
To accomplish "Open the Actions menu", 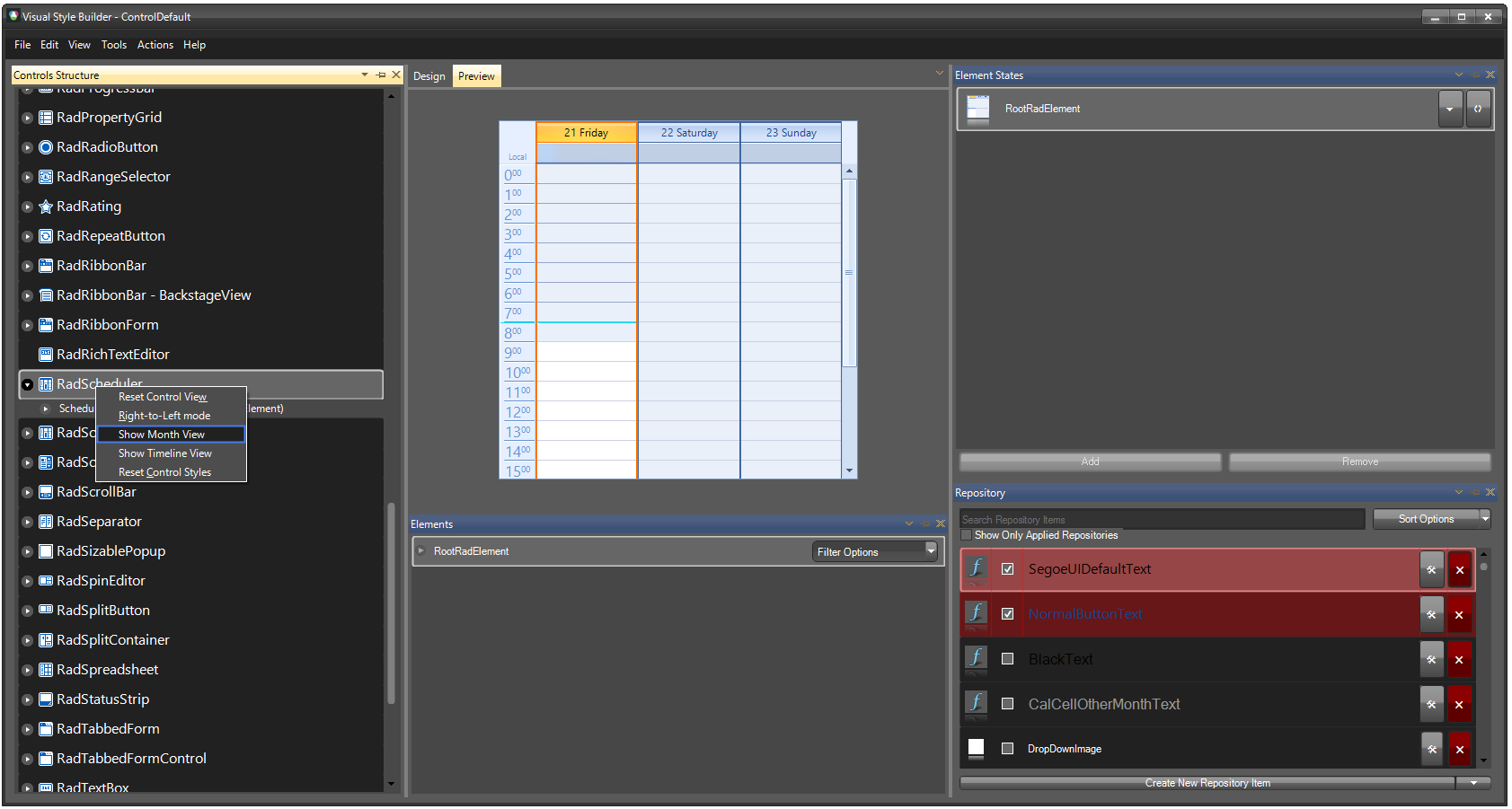I will pyautogui.click(x=155, y=45).
